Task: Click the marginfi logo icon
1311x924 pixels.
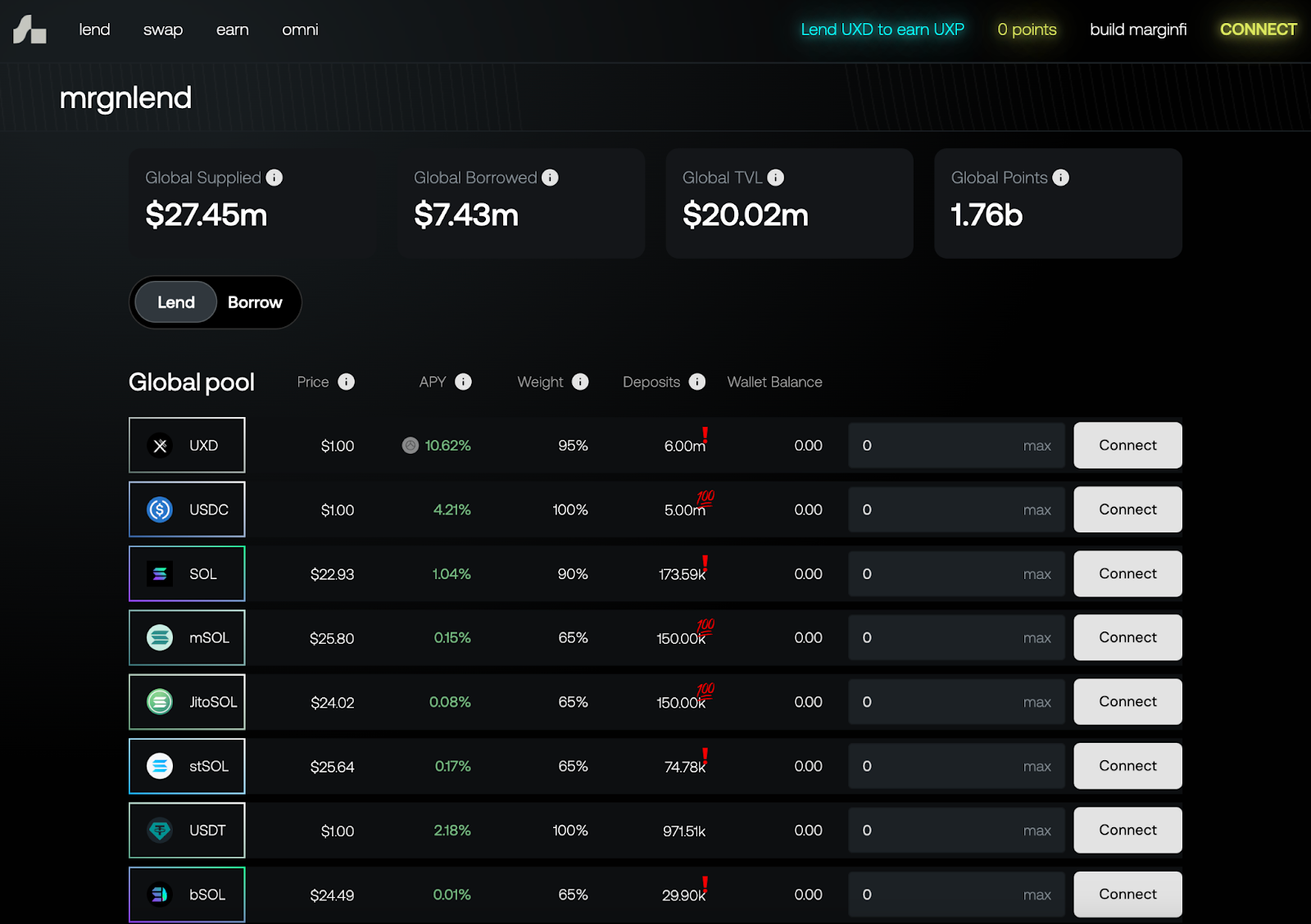Action: click(x=29, y=29)
